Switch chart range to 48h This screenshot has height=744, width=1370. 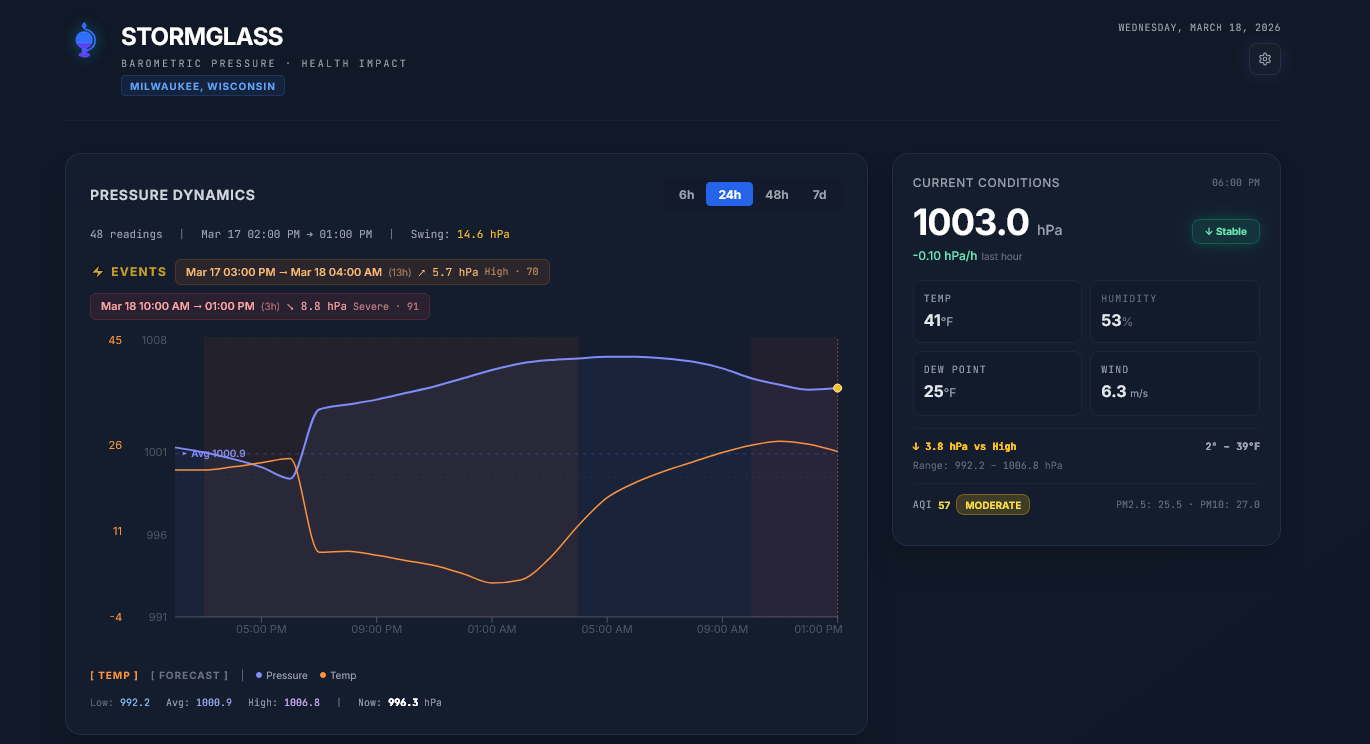776,194
